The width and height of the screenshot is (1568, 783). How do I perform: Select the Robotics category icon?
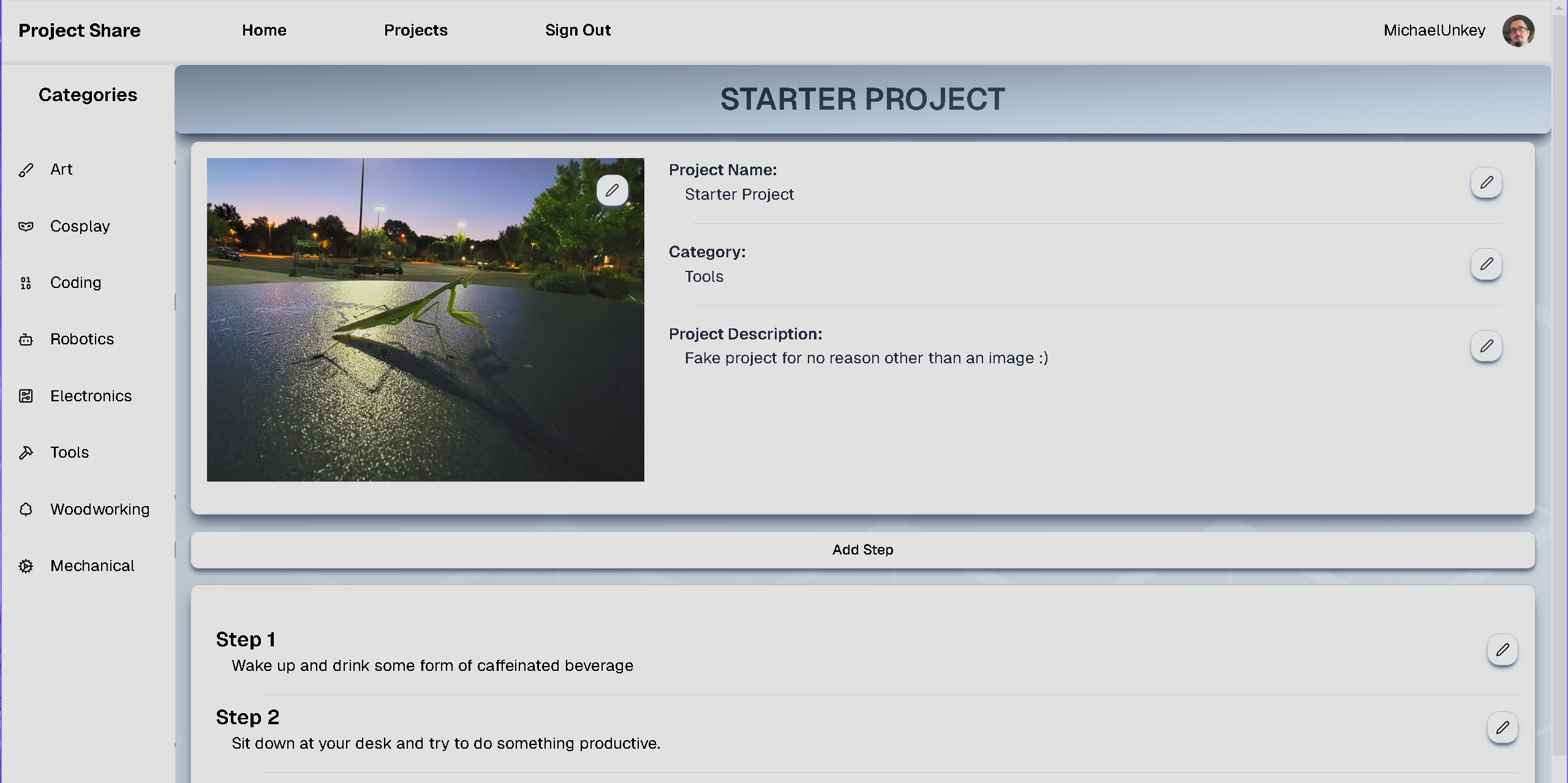(27, 339)
